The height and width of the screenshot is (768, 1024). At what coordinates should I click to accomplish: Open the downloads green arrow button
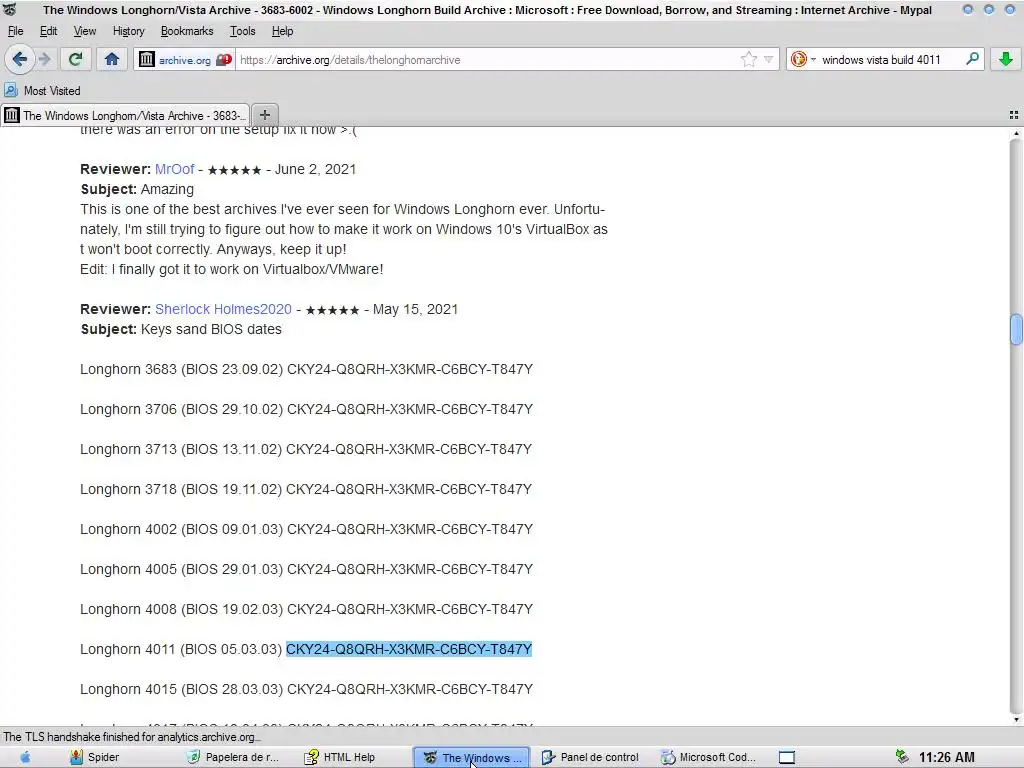point(1006,59)
